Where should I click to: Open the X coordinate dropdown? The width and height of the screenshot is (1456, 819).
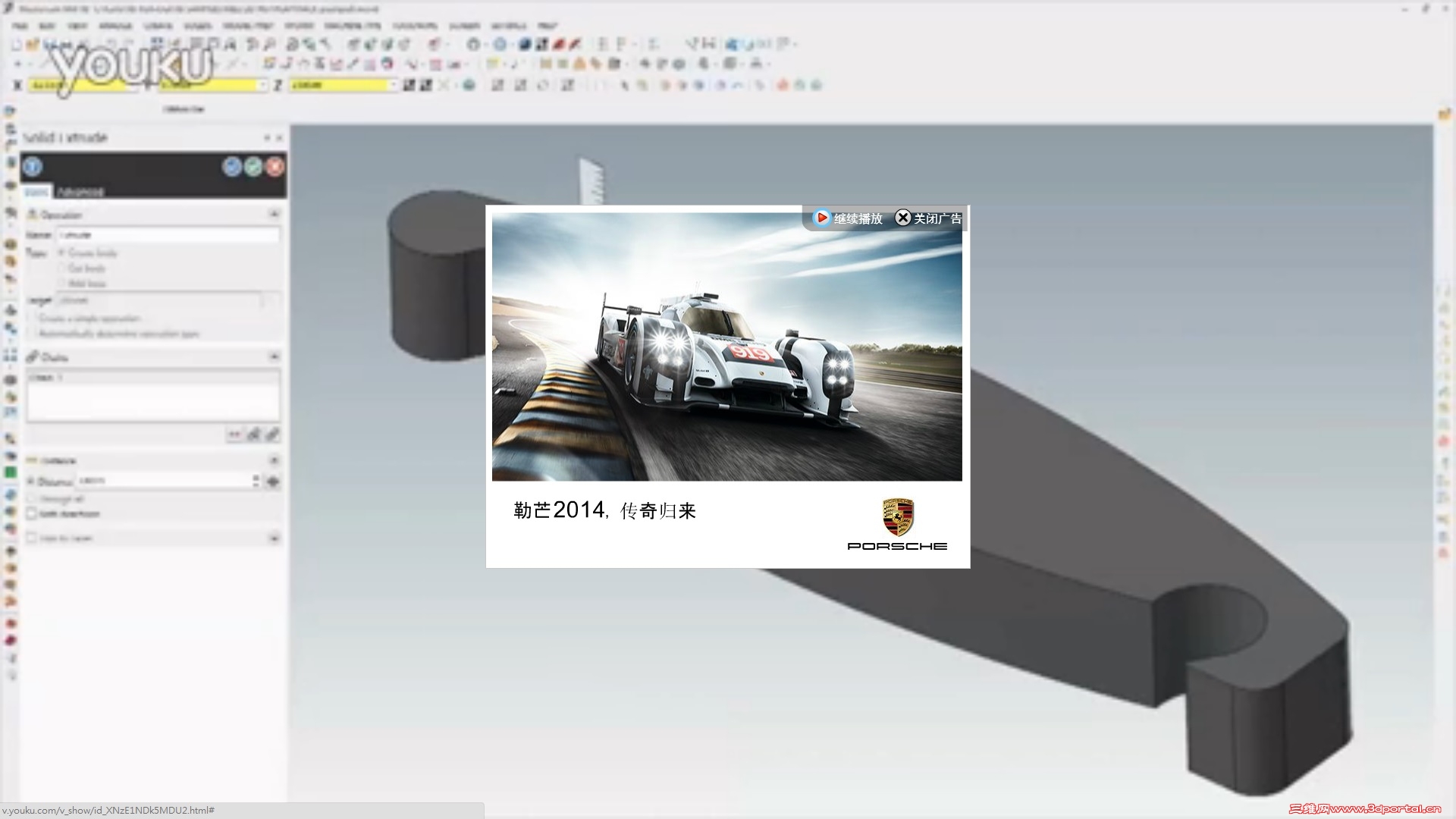[133, 85]
